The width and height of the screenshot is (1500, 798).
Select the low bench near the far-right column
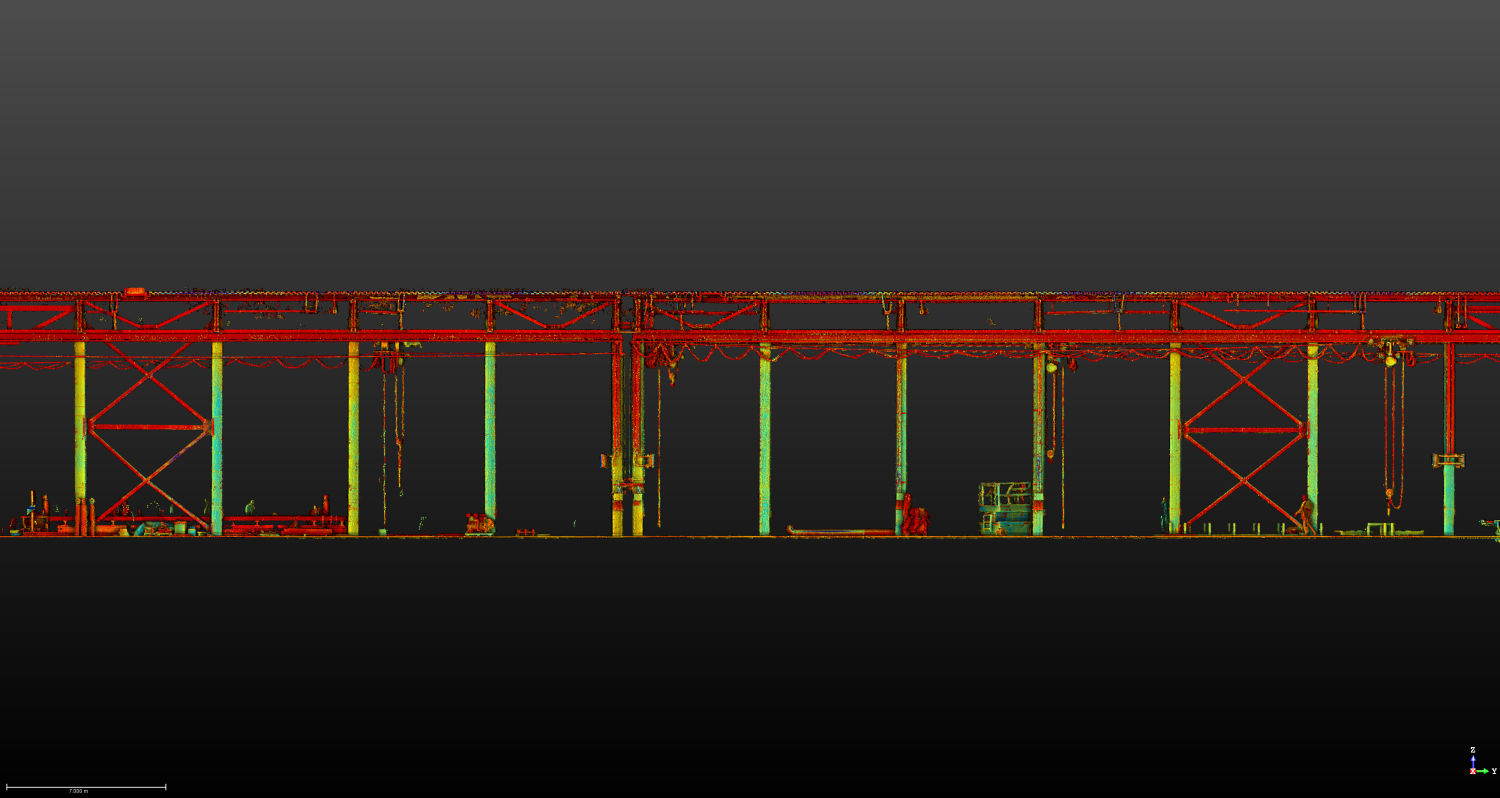pos(1380,527)
